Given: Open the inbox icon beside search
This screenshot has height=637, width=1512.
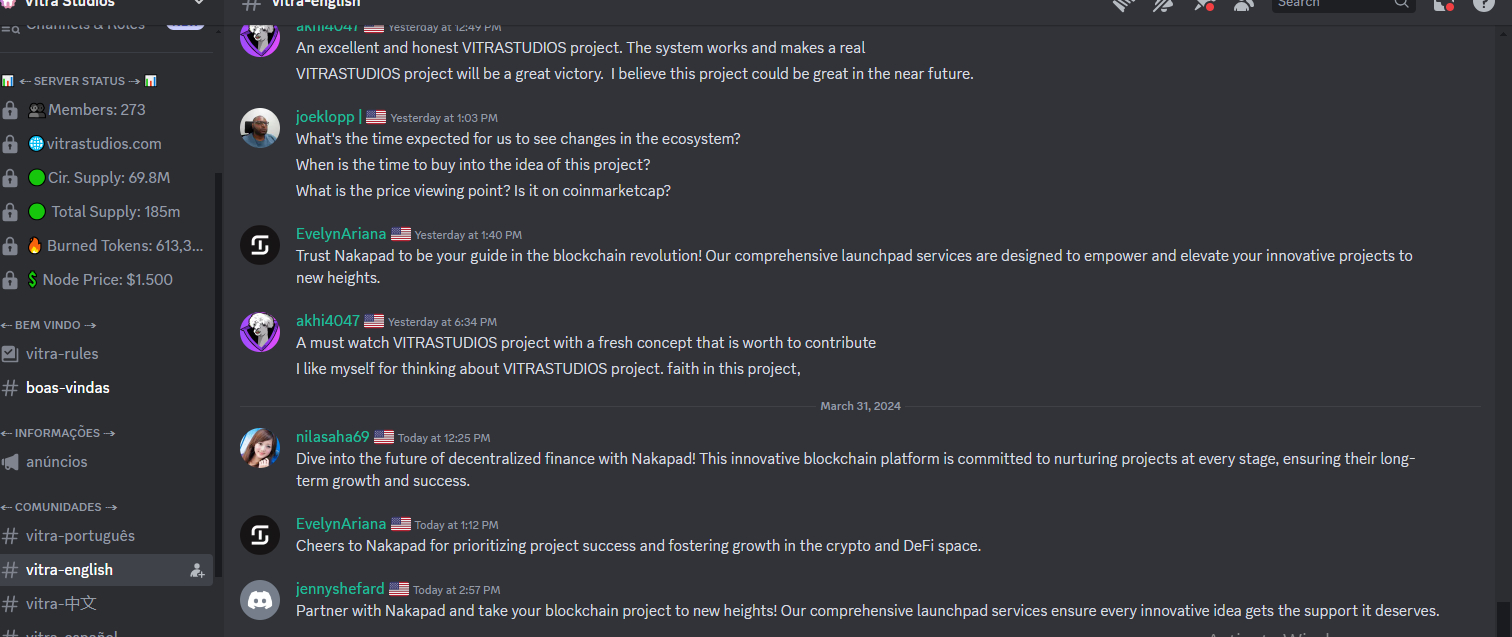Looking at the screenshot, I should (x=1443, y=4).
